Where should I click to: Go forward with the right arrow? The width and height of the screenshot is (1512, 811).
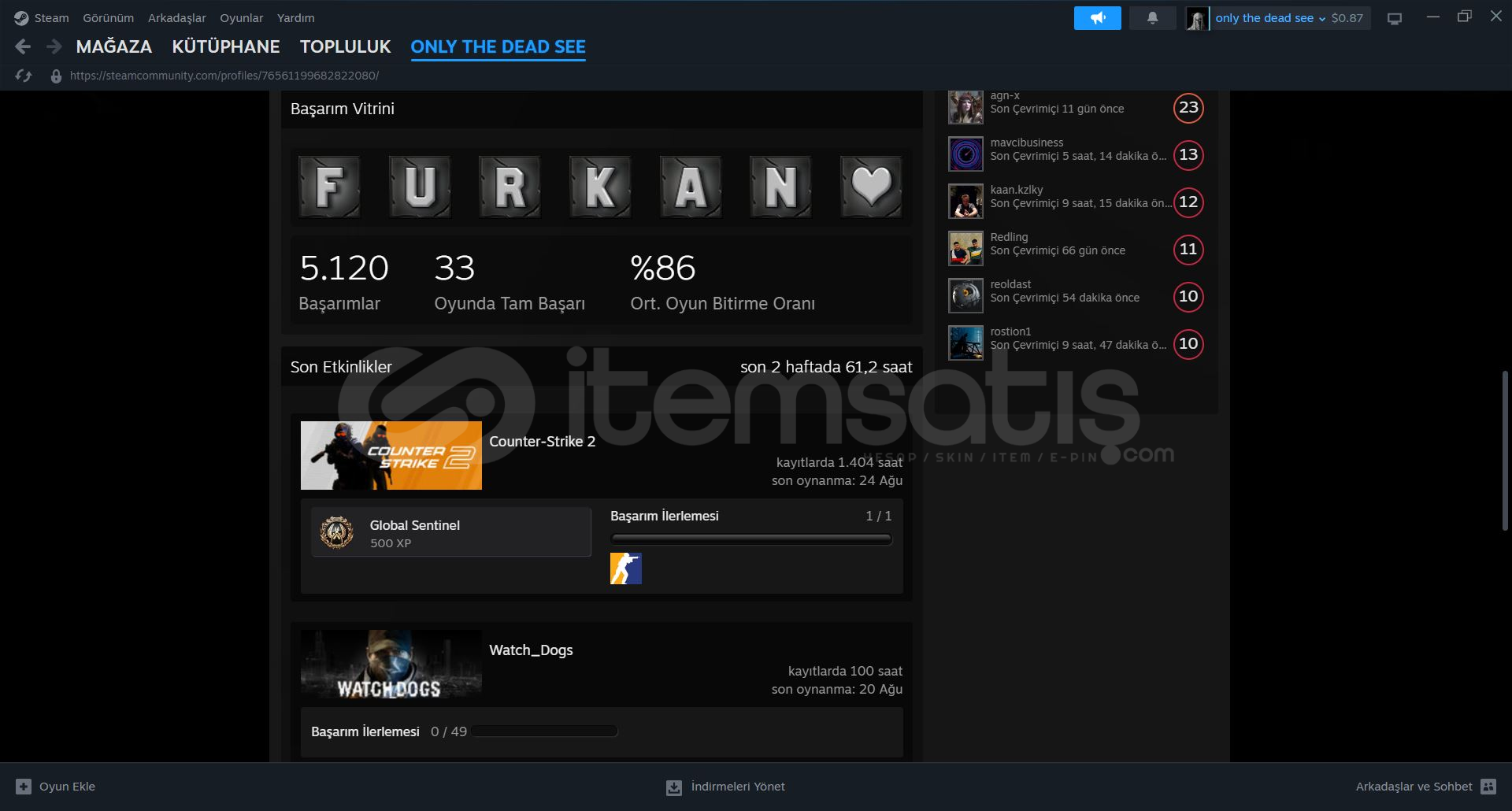pyautogui.click(x=54, y=46)
